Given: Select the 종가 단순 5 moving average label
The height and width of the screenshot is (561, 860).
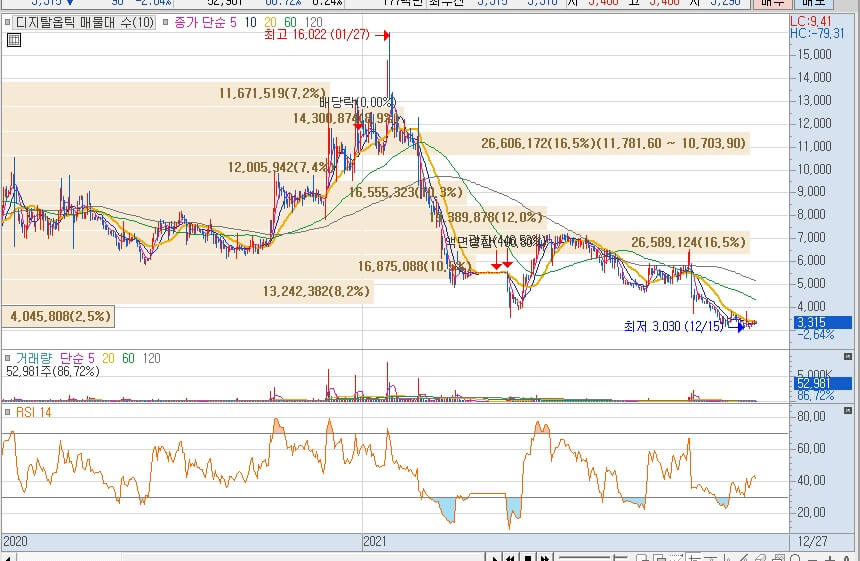Looking at the screenshot, I should click(205, 22).
